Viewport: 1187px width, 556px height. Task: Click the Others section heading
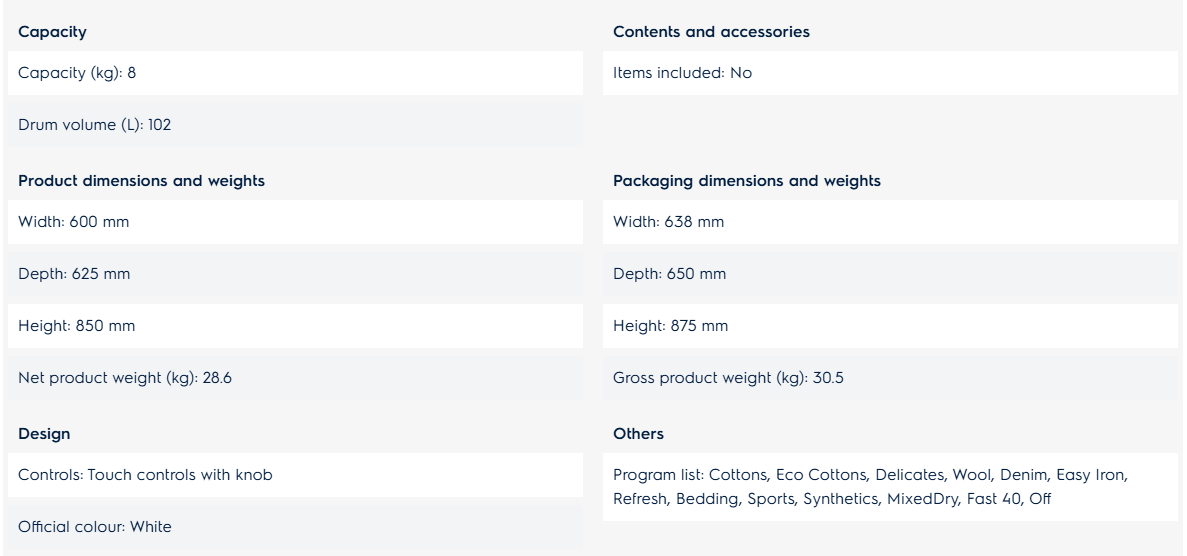click(638, 434)
